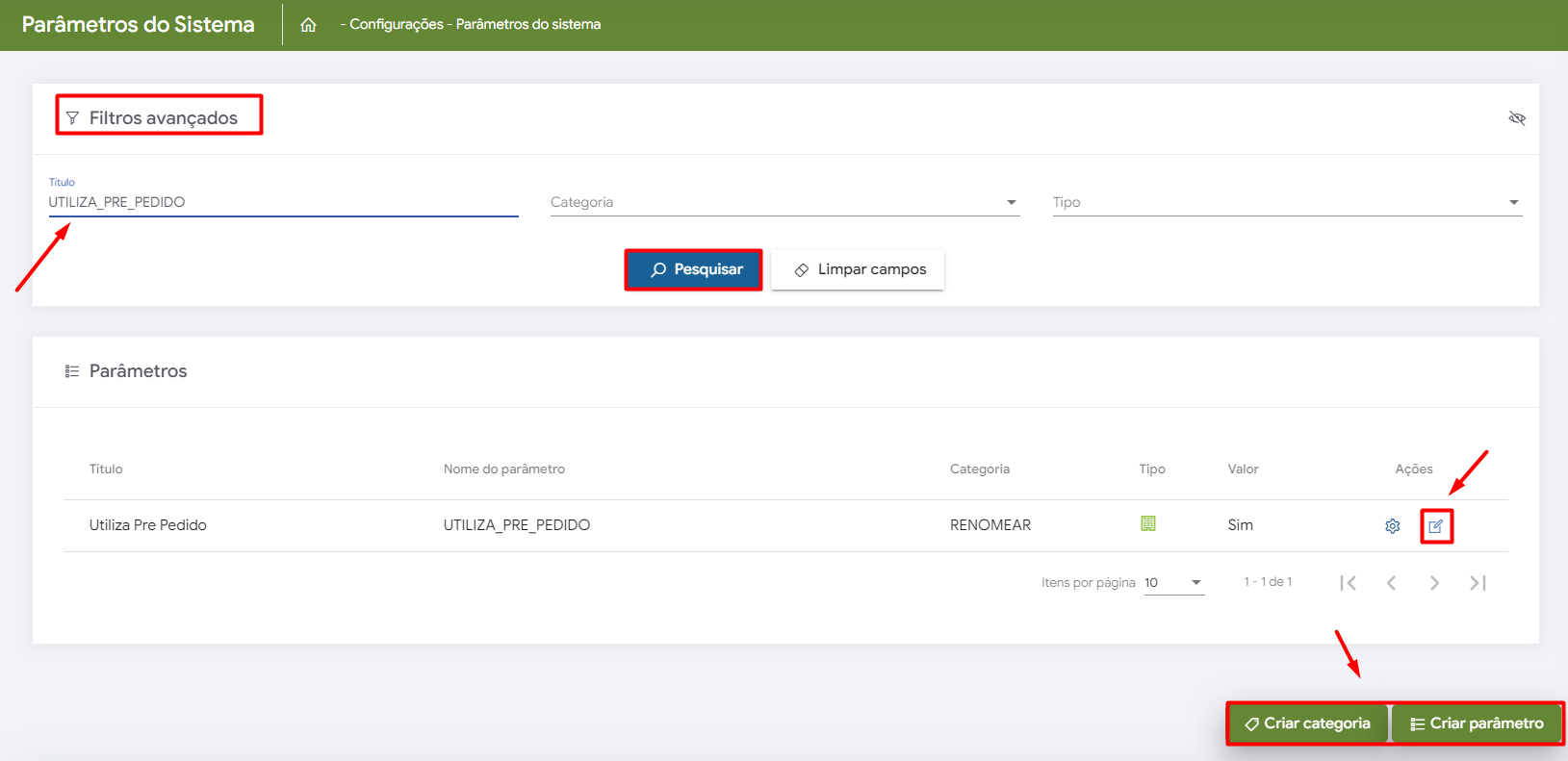1568x761 pixels.
Task: Click Limpar campos button
Action: coord(858,269)
